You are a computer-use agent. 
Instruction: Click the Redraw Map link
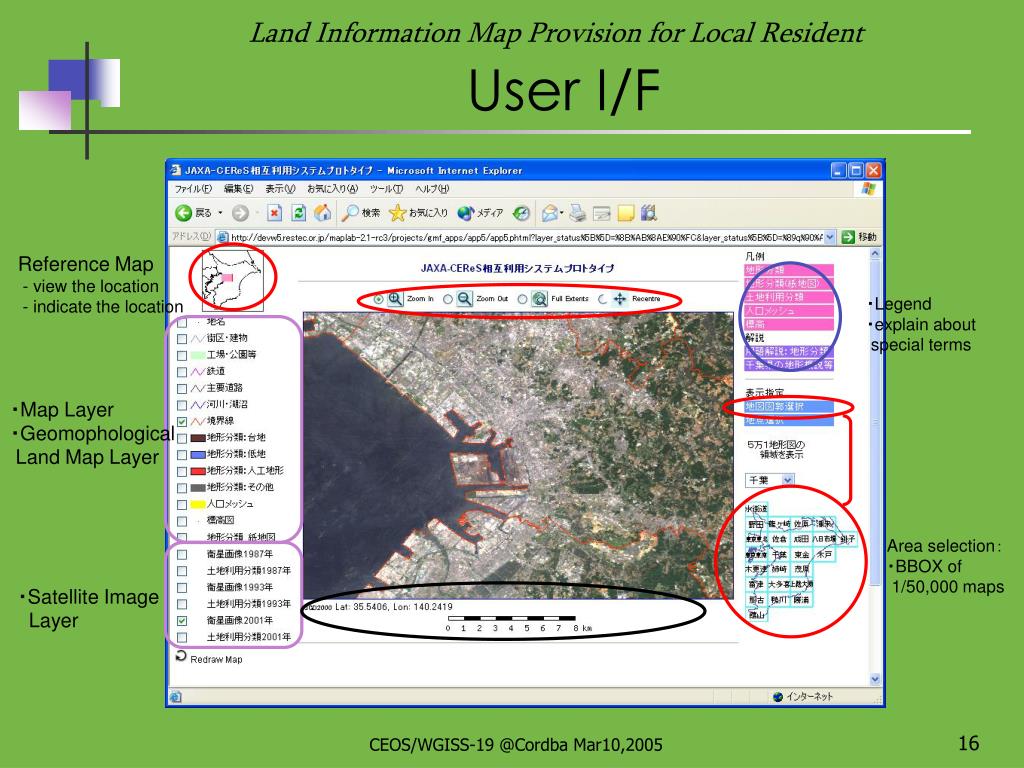(216, 660)
